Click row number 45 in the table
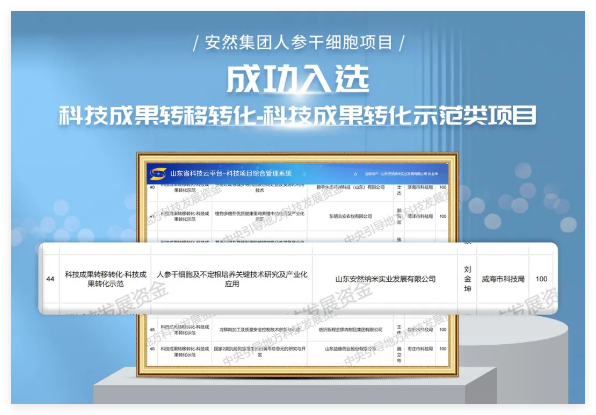 click(x=152, y=329)
